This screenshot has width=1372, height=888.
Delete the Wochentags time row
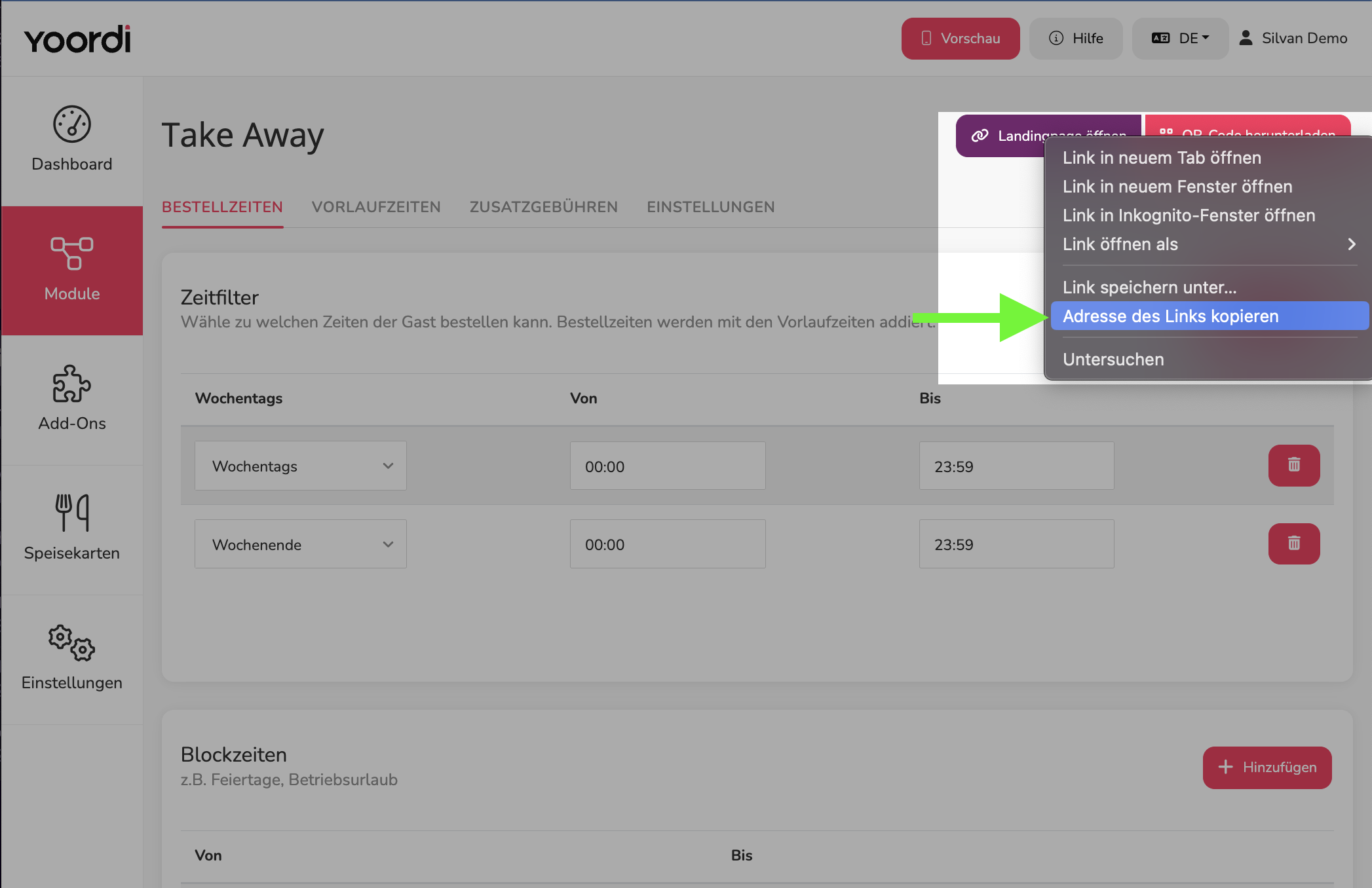[x=1294, y=466]
